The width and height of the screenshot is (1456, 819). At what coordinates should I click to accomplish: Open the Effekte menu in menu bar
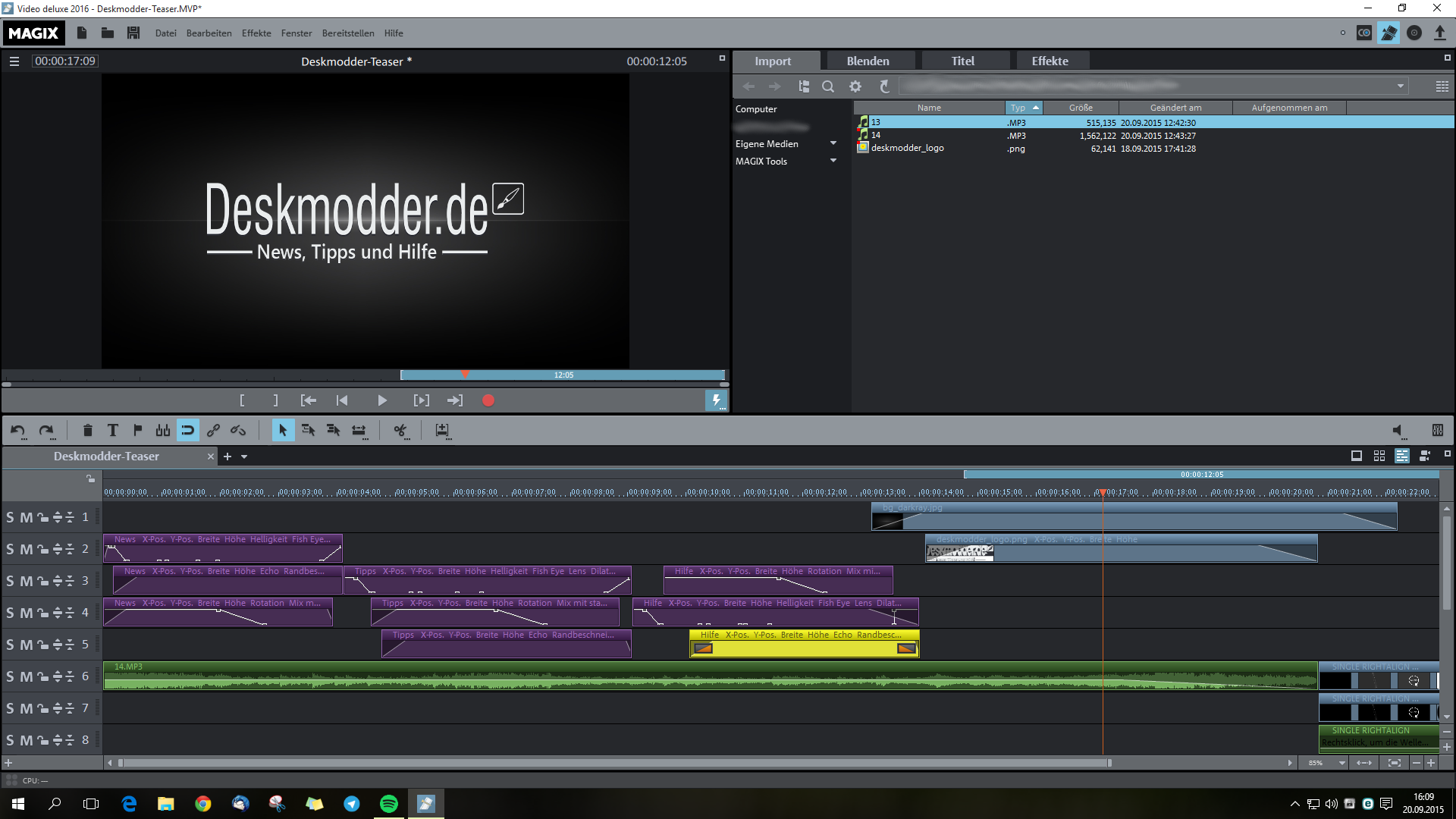point(256,33)
